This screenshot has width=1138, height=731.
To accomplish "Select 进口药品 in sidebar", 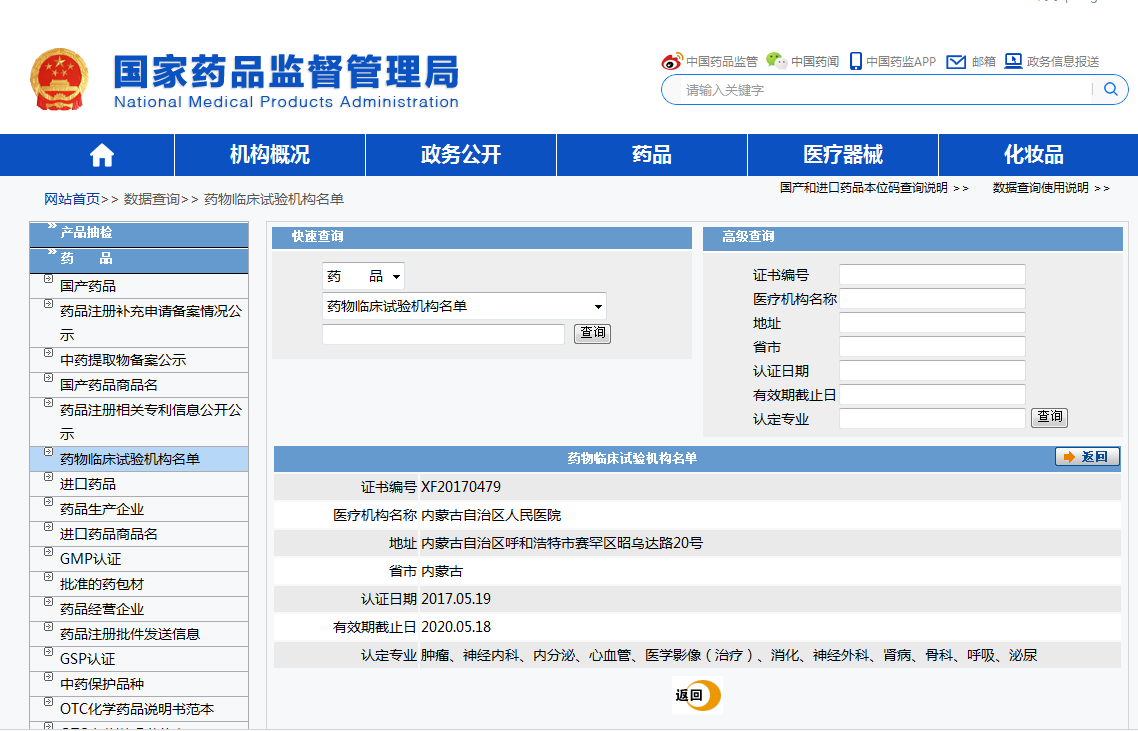I will click(x=88, y=484).
